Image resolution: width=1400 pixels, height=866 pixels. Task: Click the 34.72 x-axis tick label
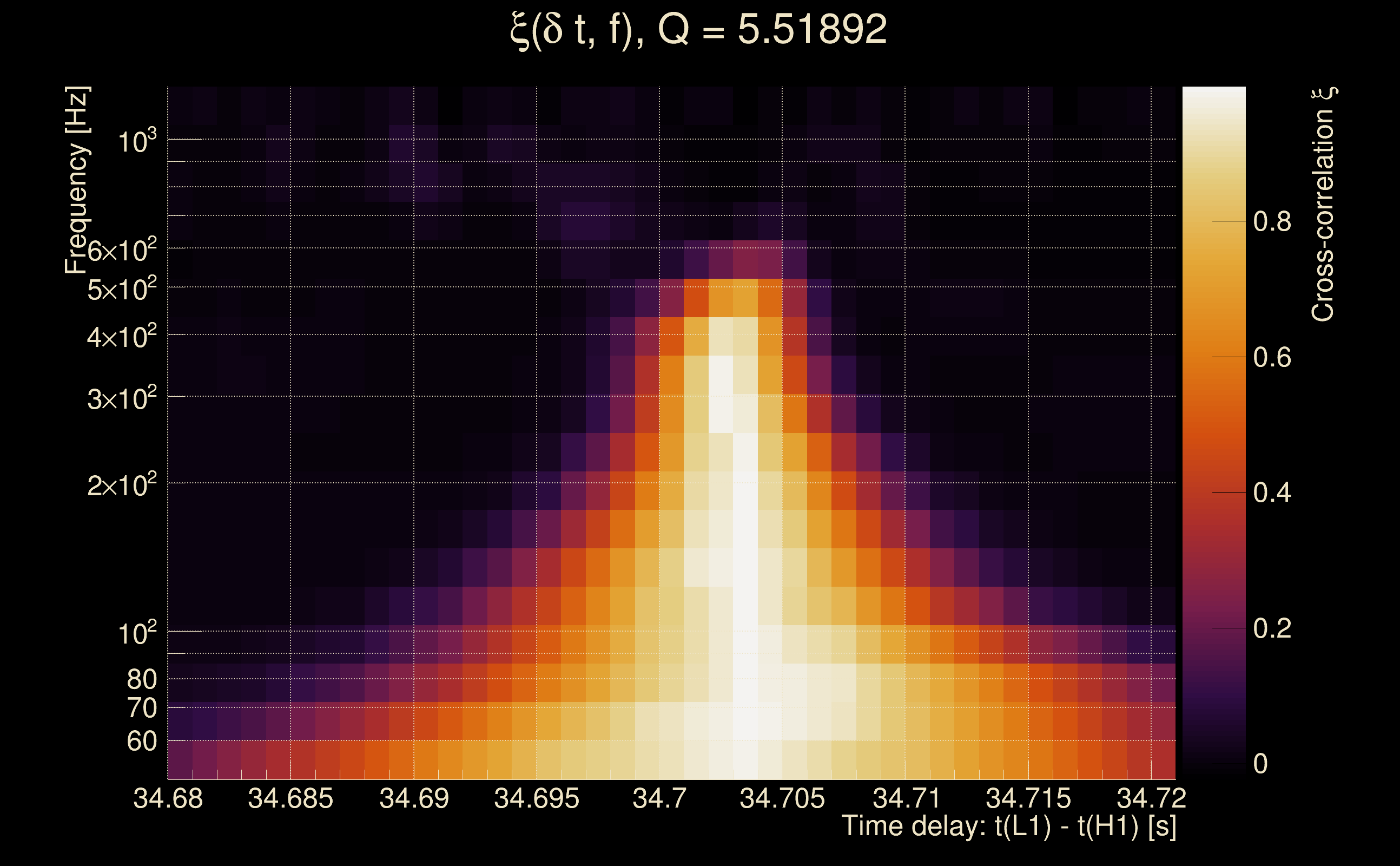(1151, 798)
